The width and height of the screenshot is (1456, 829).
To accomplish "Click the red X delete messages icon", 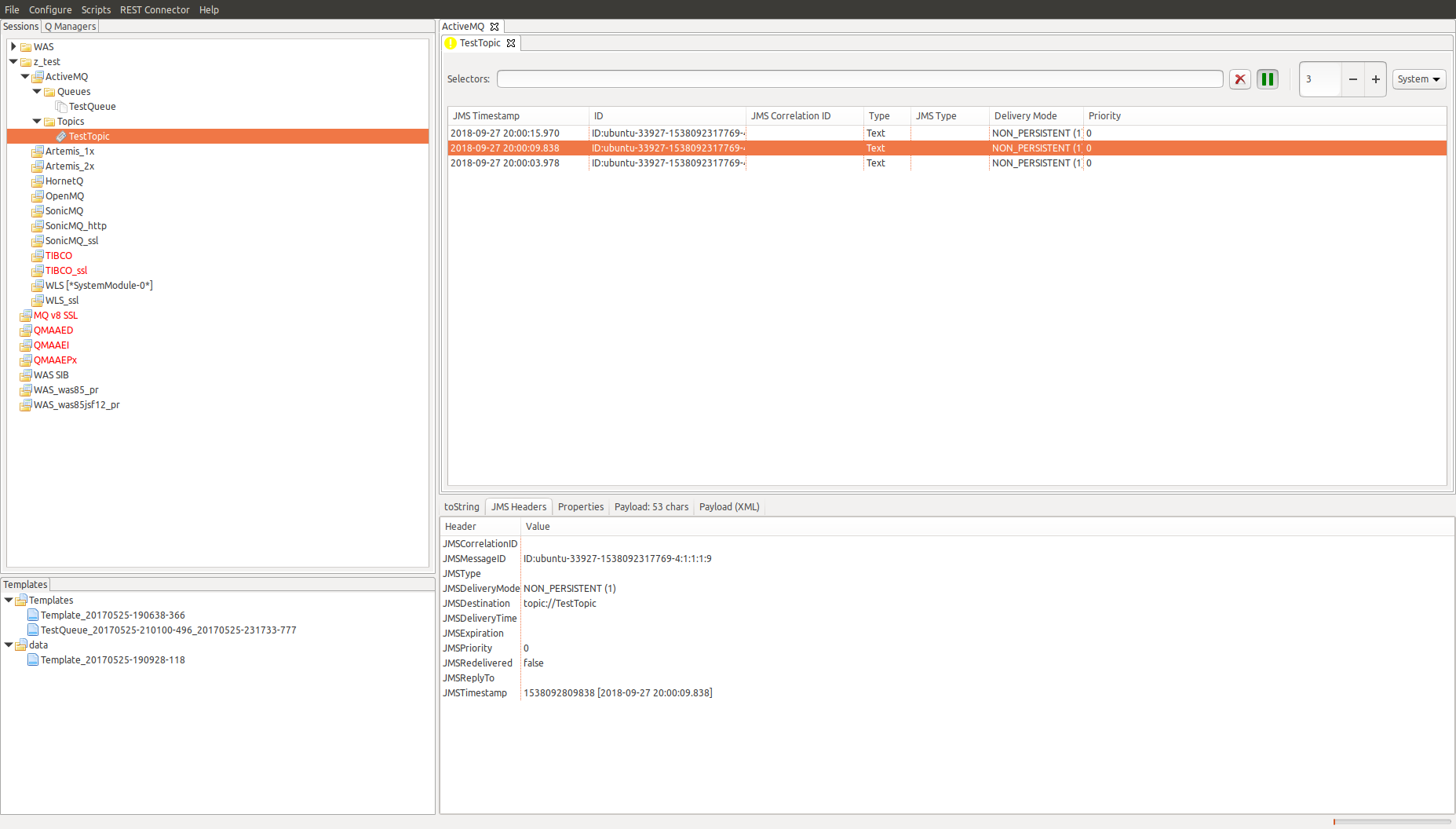I will [x=1239, y=79].
